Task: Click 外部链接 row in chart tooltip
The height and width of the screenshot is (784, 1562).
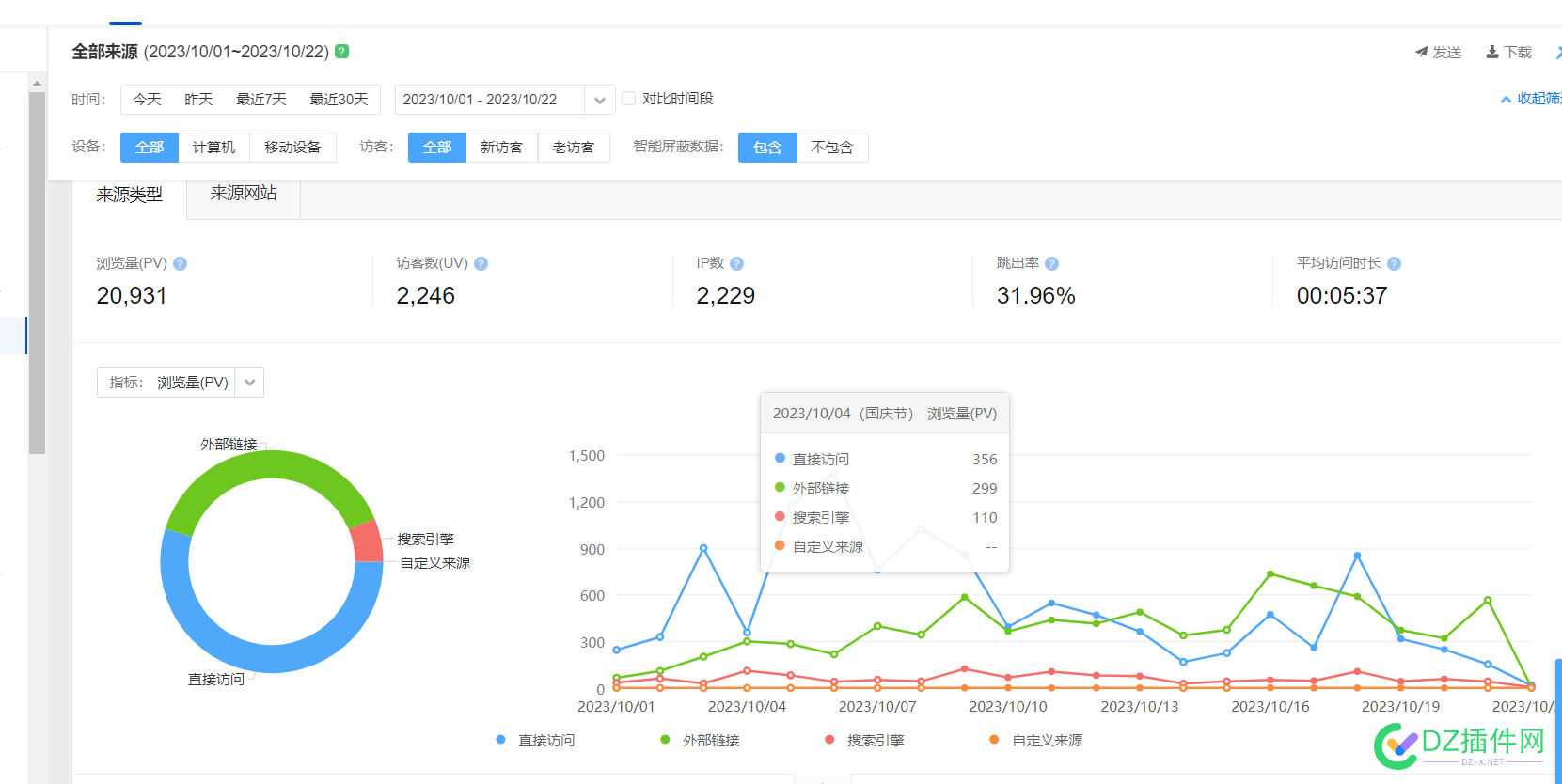Action: click(885, 488)
